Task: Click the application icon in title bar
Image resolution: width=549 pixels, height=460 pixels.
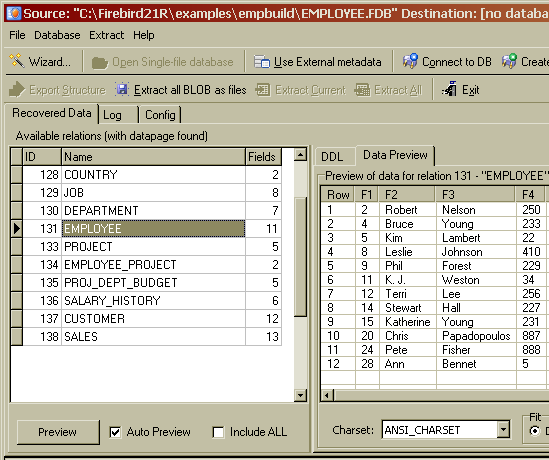Action: (14, 13)
